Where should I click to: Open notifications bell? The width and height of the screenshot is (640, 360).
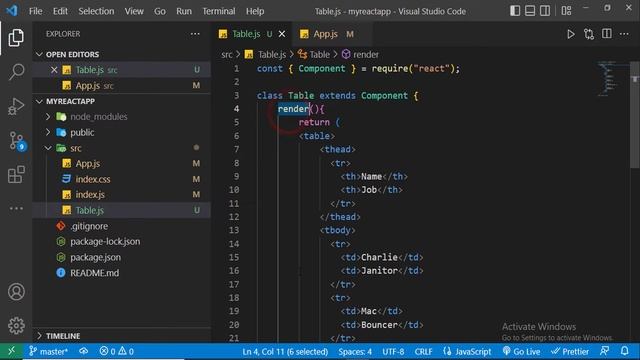(624, 351)
